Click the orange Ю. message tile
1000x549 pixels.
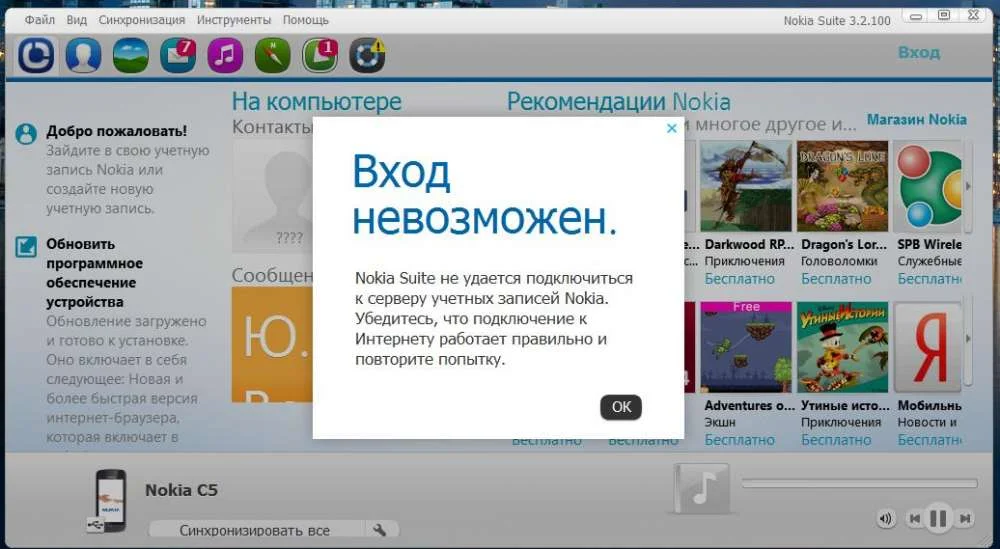pyautogui.click(x=272, y=344)
